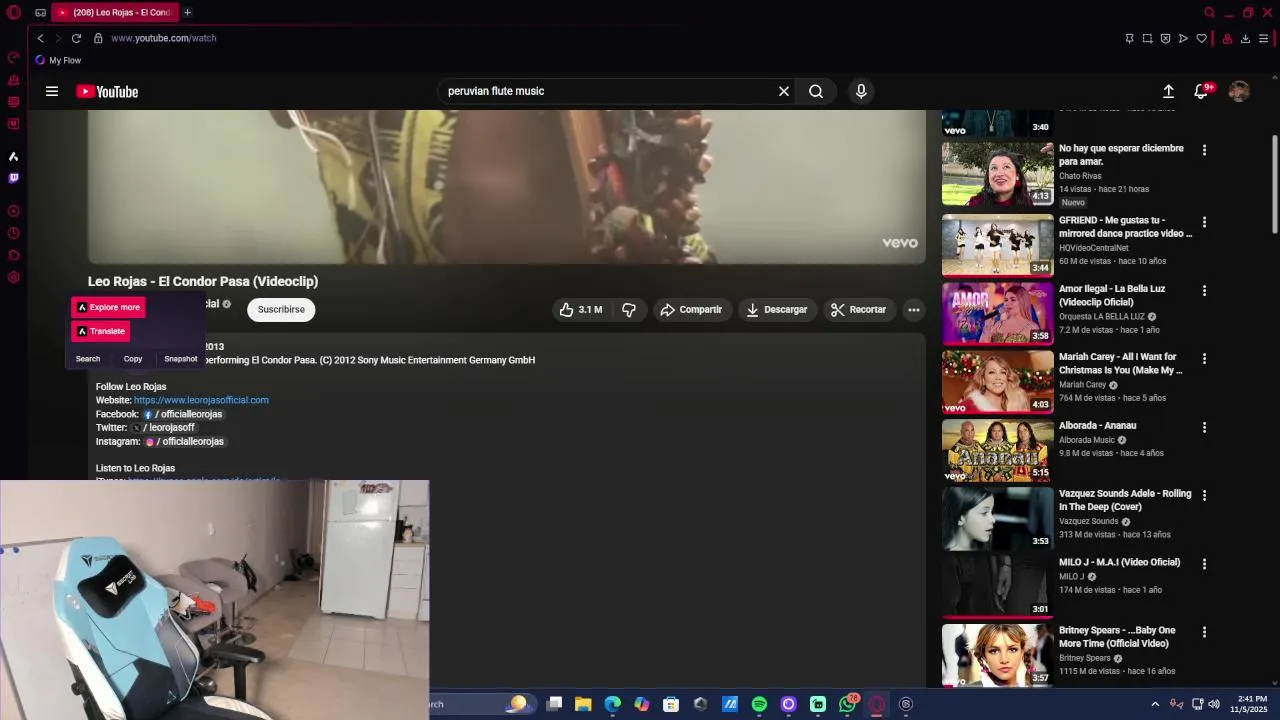1280x720 pixels.
Task: Open options for GFRIEND Me gustas tu video
Action: (1204, 222)
